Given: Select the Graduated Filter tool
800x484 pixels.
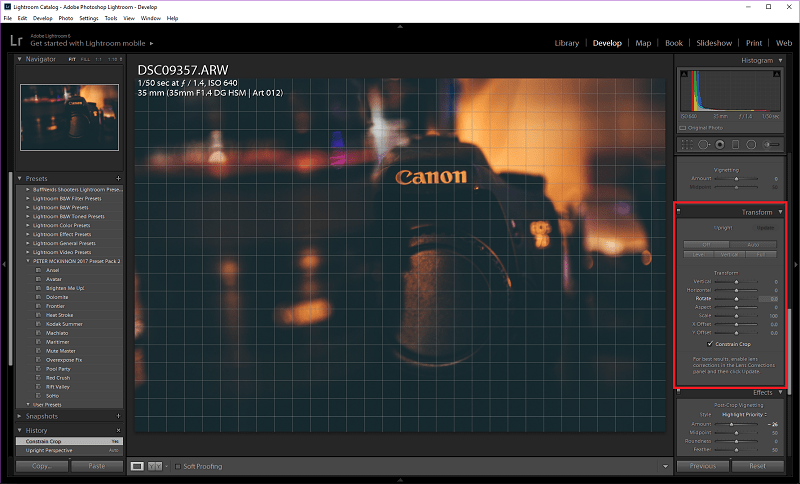Looking at the screenshot, I should click(735, 145).
